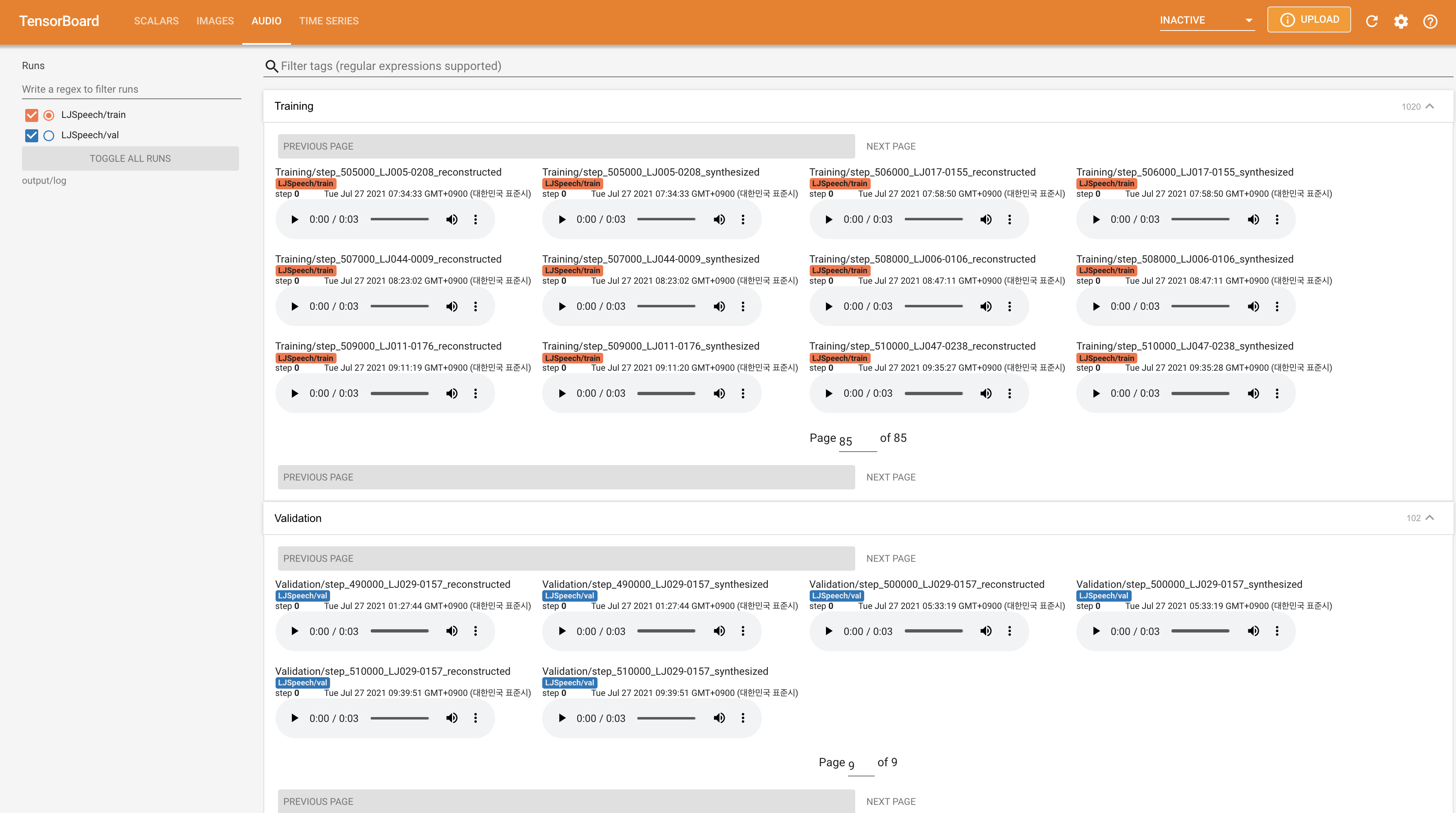Collapse the Validation section
This screenshot has width=1456, height=813.
point(1430,518)
